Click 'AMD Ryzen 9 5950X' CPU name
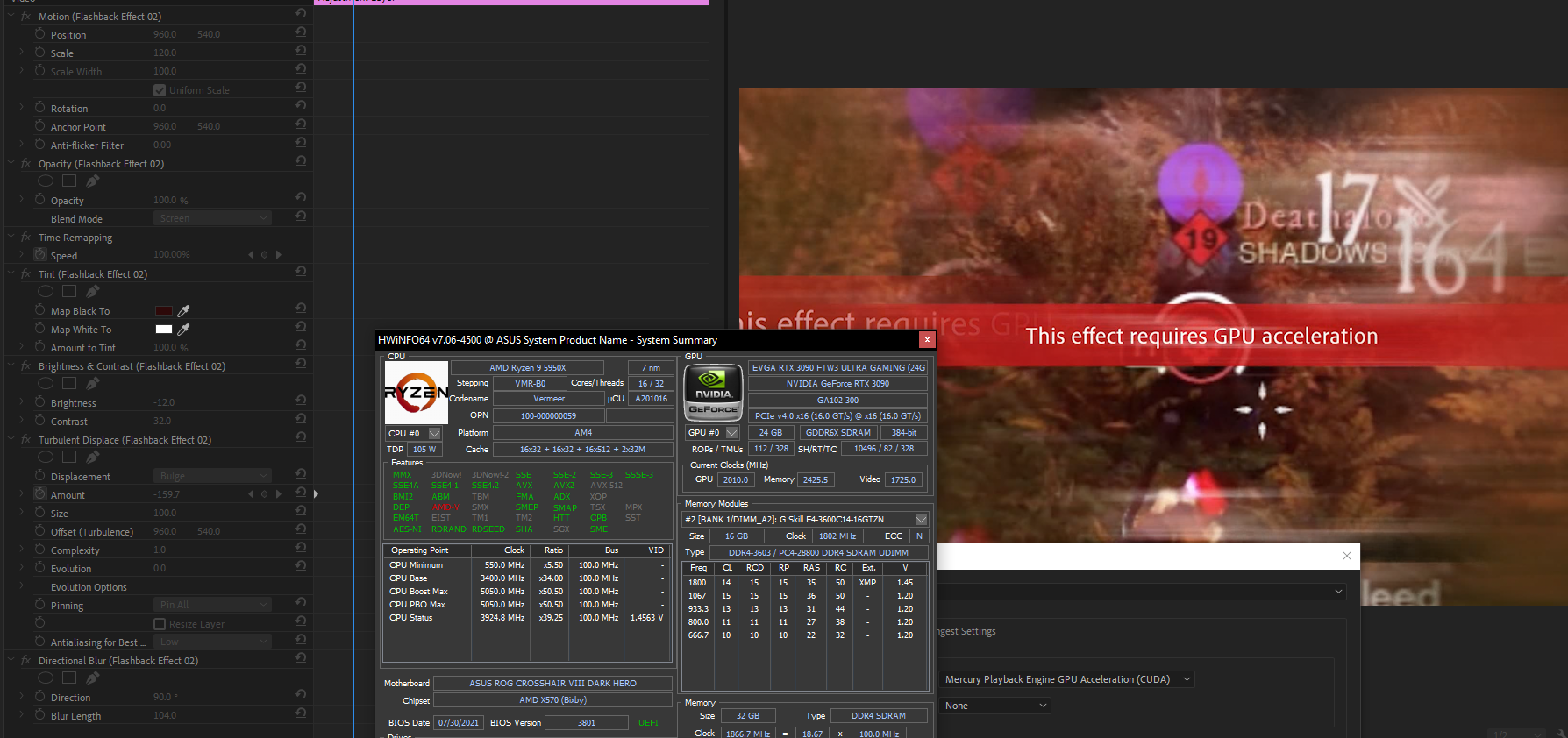This screenshot has width=1568, height=738. point(528,367)
